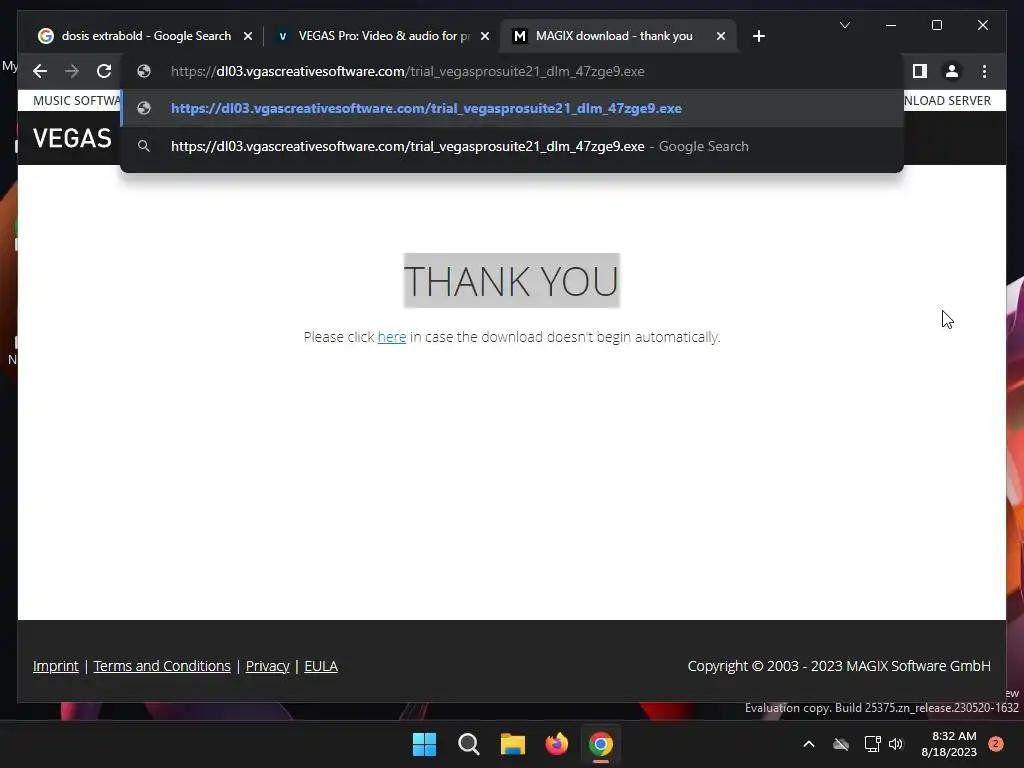Open the Chrome profile icon
The height and width of the screenshot is (768, 1024).
click(x=952, y=71)
